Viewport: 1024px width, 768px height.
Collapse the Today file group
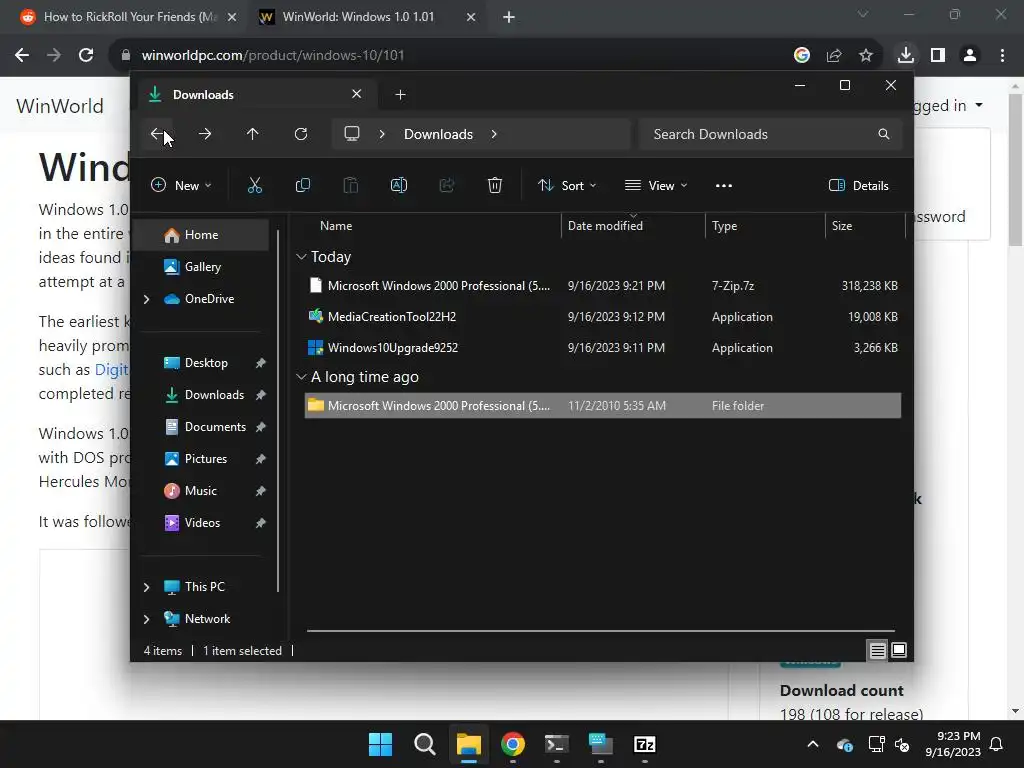[x=301, y=257]
